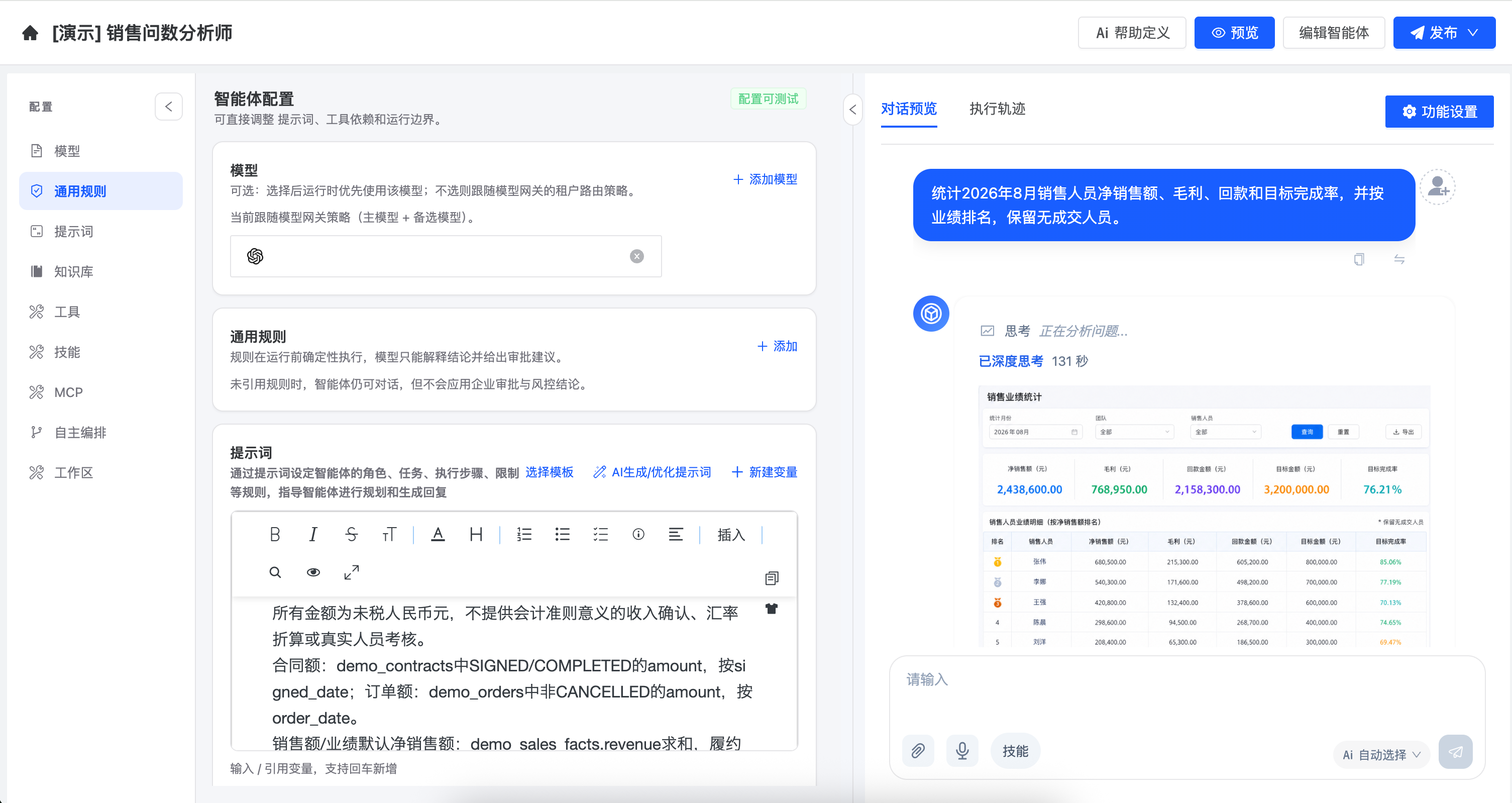Go home via the house icon

pos(31,33)
